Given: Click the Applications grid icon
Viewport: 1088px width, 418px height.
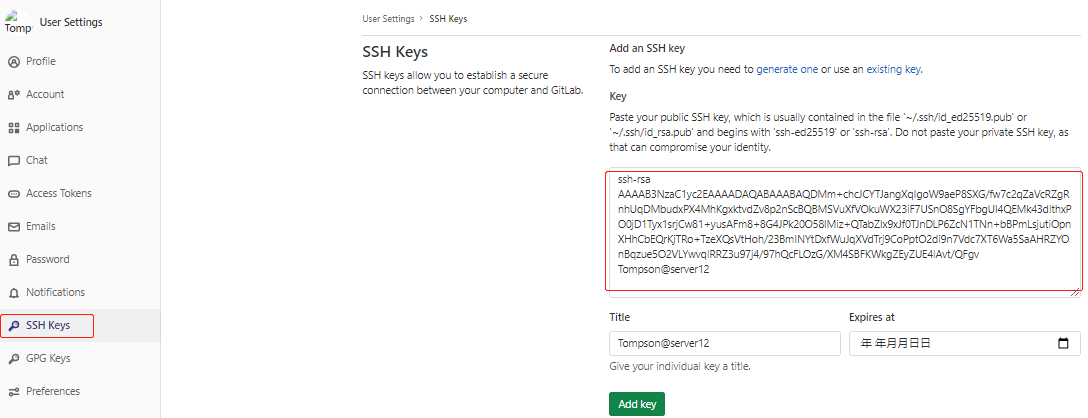Looking at the screenshot, I should tap(14, 127).
